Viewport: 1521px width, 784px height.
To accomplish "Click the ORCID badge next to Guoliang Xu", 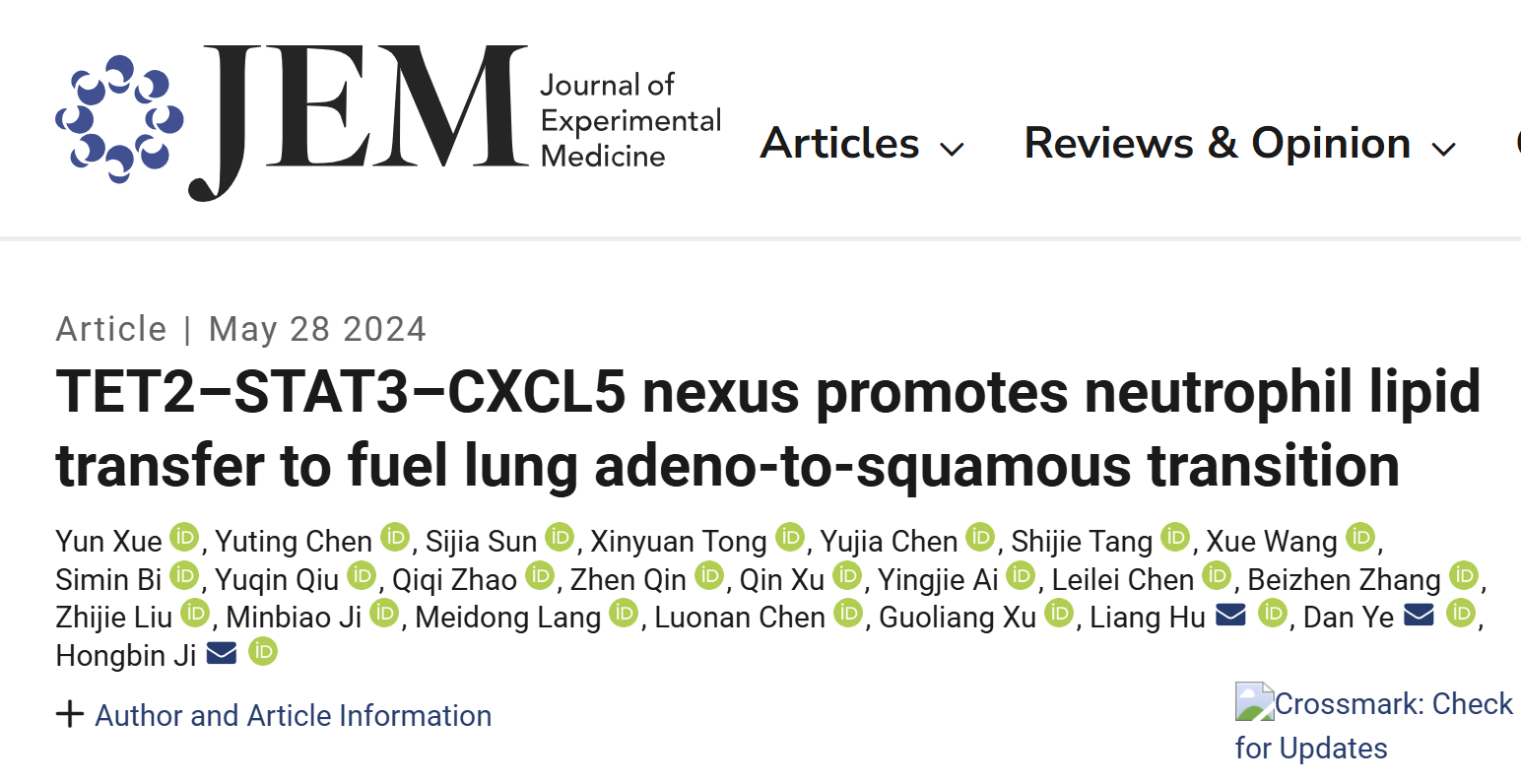I will (x=1059, y=614).
